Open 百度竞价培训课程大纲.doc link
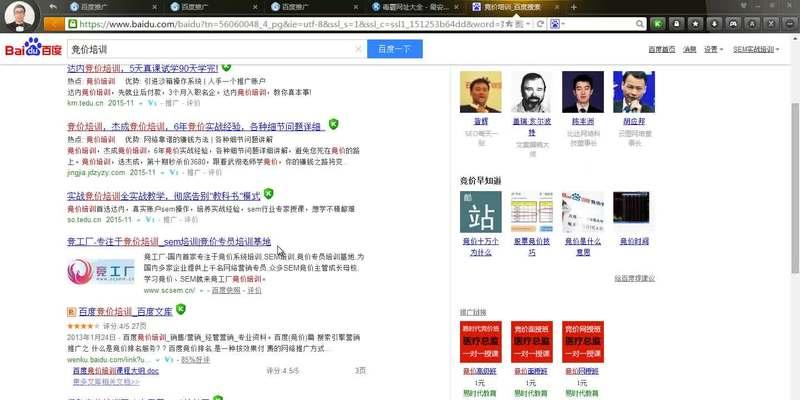The height and width of the screenshot is (400, 800). click(x=116, y=371)
